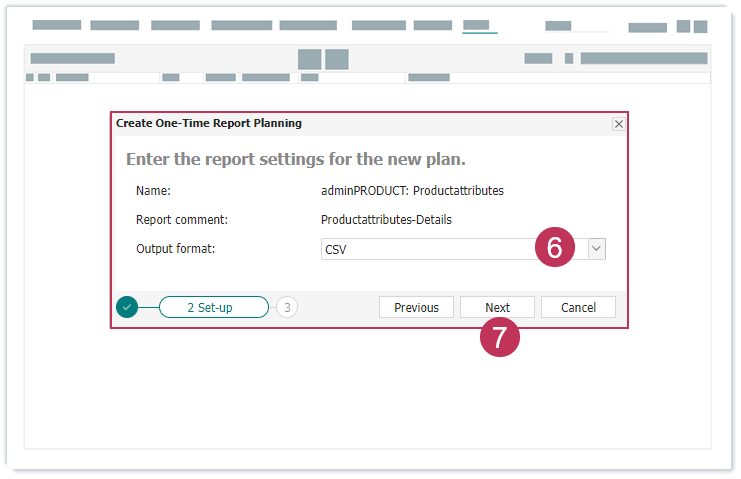This screenshot has width=741, height=479.
Task: Jump to wizard step 3 circle
Action: pos(287,308)
